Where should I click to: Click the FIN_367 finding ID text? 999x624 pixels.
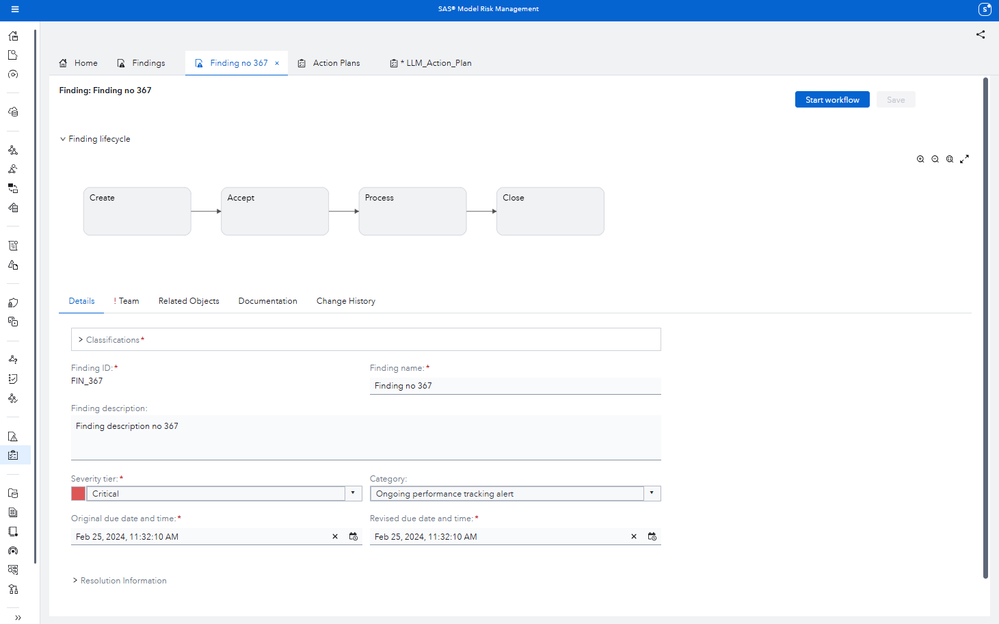87,381
